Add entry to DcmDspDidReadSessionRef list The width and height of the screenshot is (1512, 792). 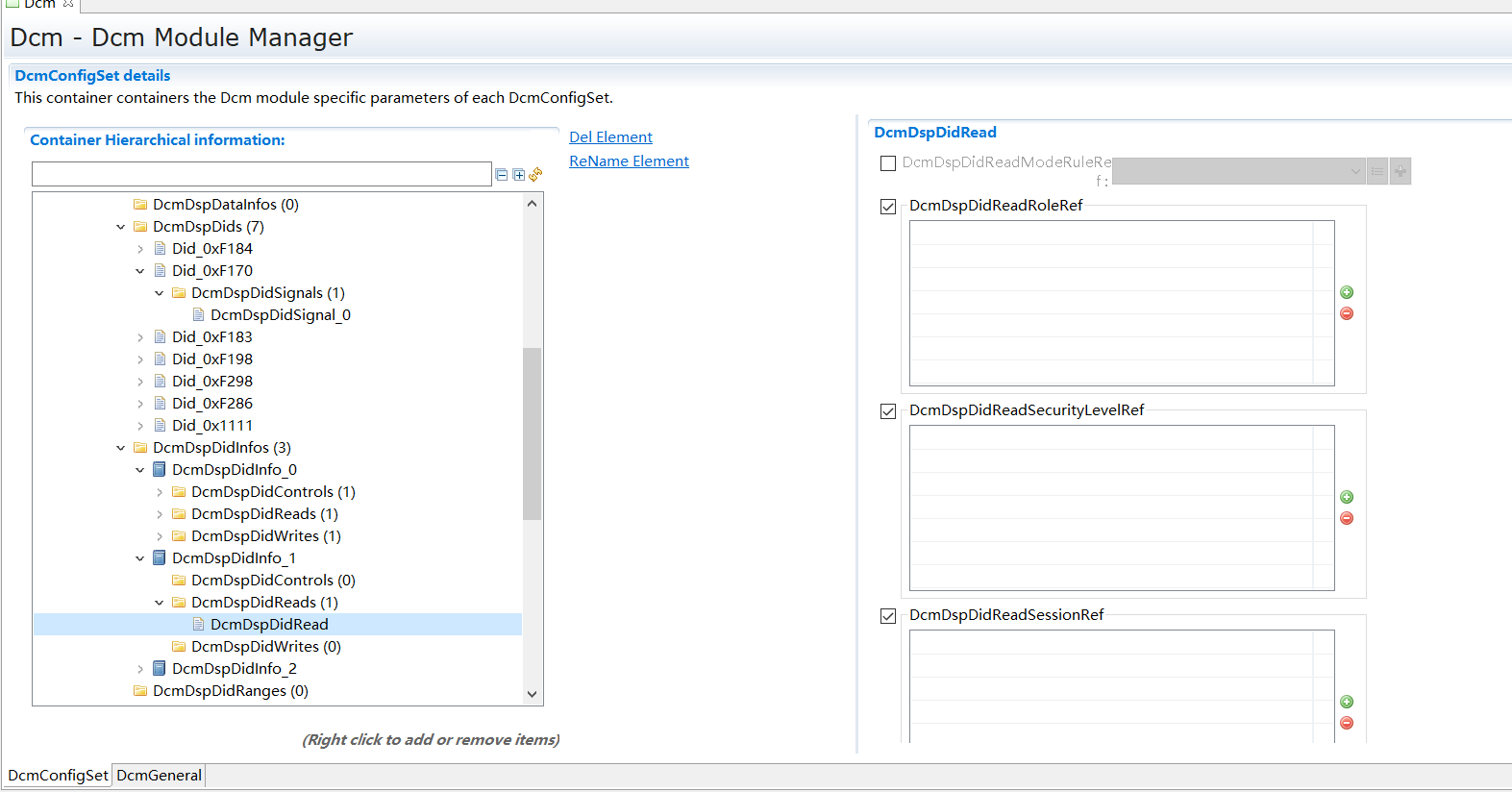(1347, 702)
